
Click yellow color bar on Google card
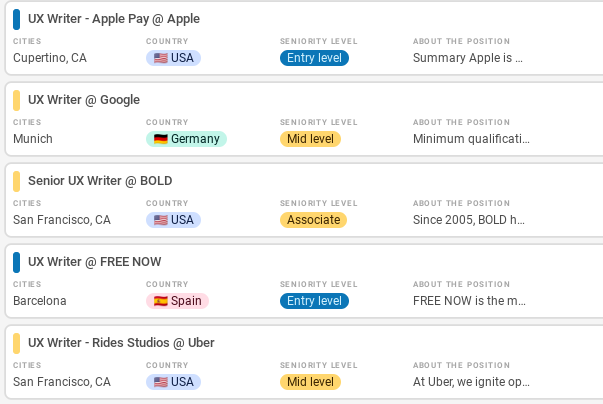pos(16,100)
